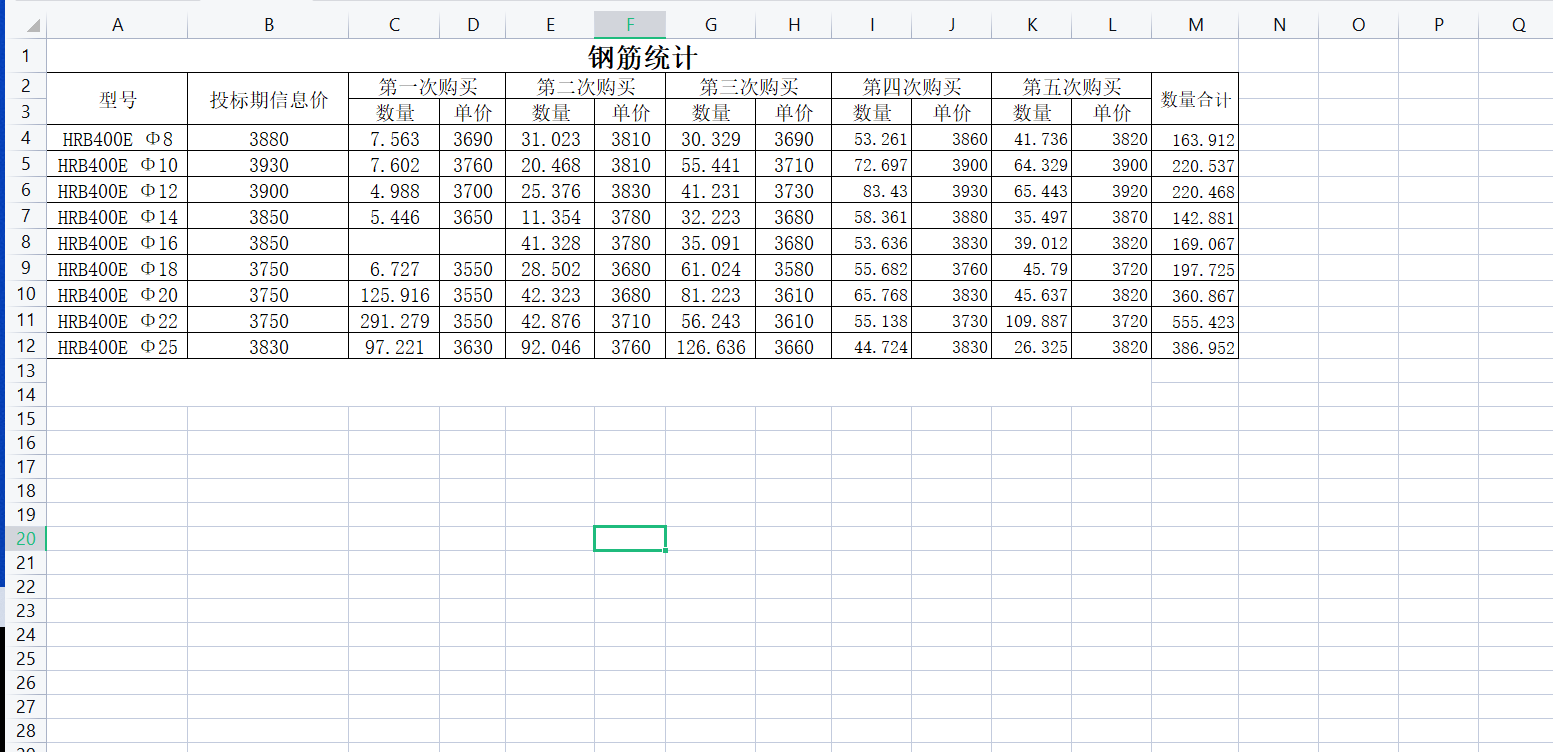
Task: Click the 第四次购买 header cell
Action: click(x=912, y=86)
